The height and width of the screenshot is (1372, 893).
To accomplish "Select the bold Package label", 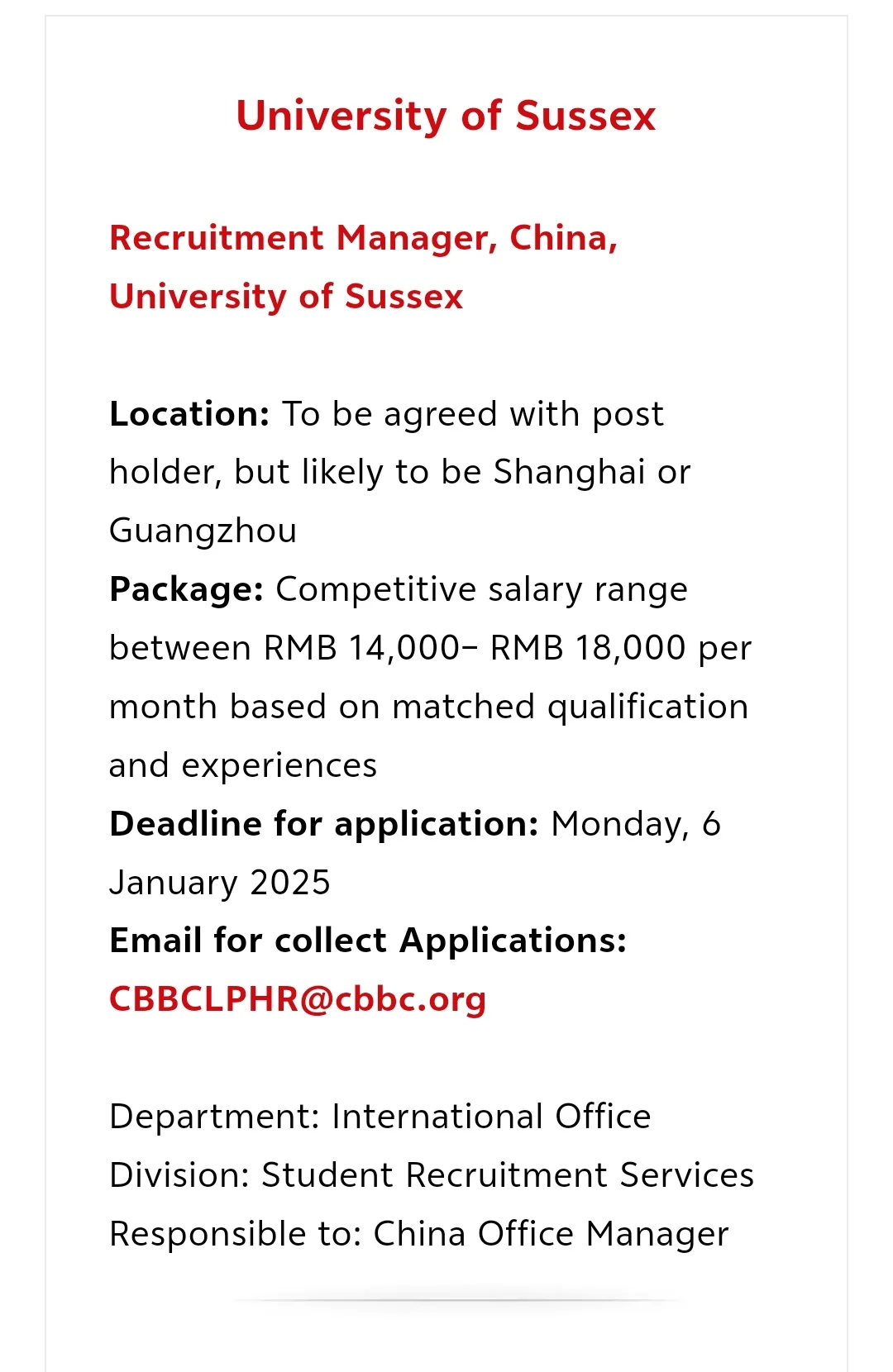I will point(186,589).
